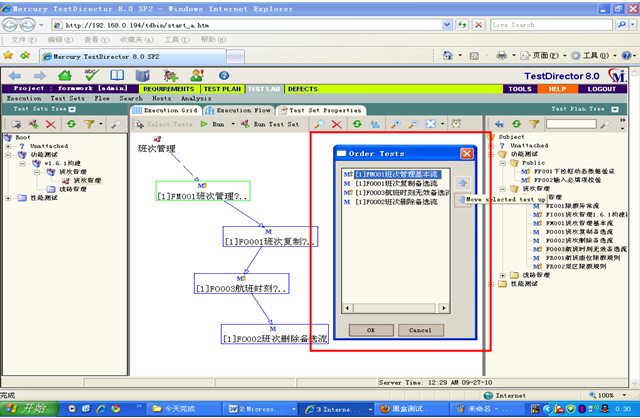640x418 pixels.
Task: Refresh the Execution Flow diagram
Action: [x=357, y=124]
